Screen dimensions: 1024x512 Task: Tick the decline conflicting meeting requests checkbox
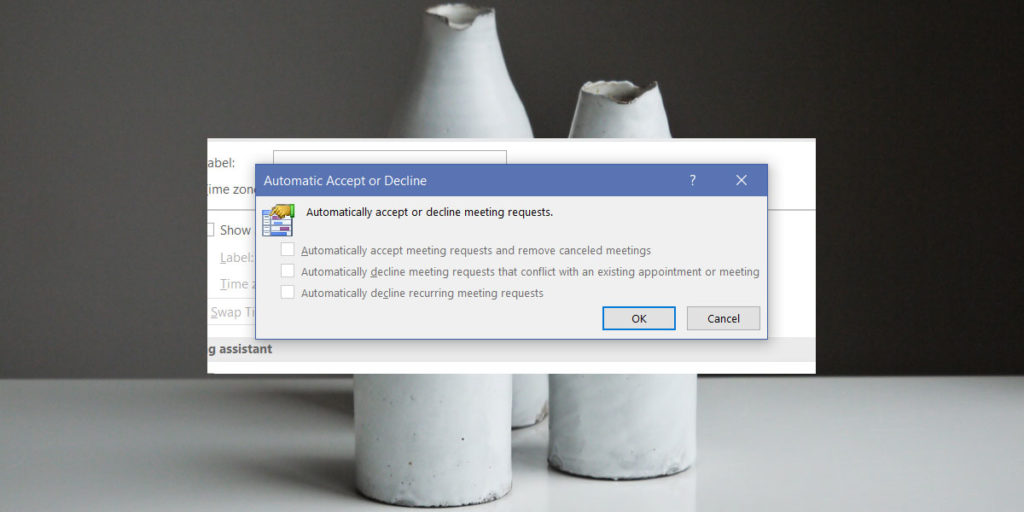tap(288, 271)
